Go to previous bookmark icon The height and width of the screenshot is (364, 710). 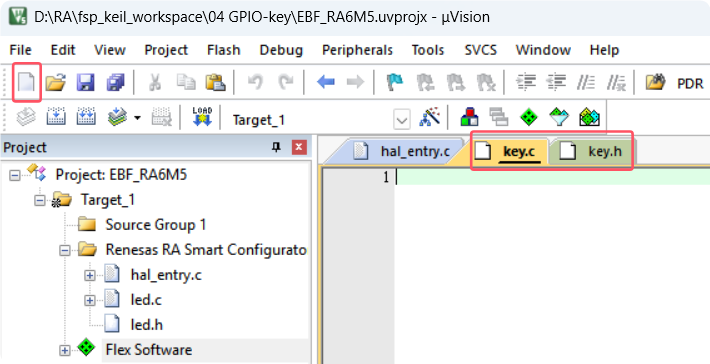425,83
